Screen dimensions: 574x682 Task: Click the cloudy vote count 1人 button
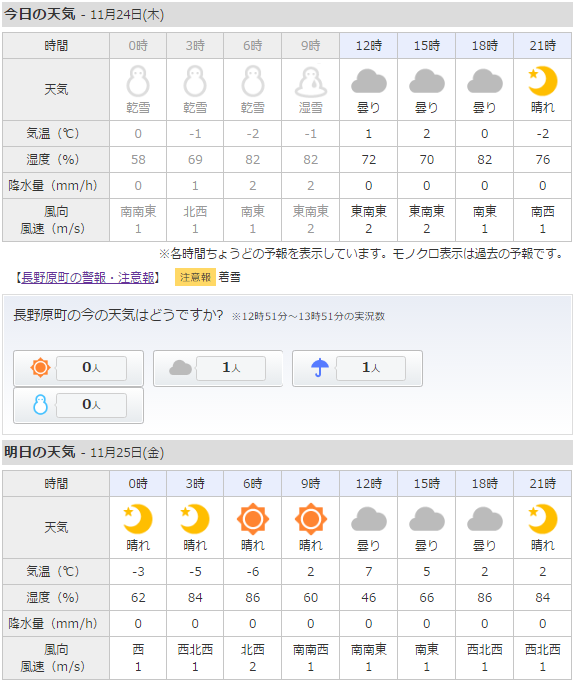(x=231, y=368)
